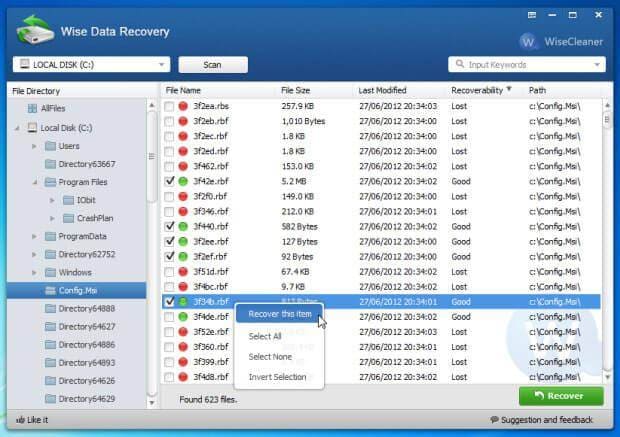Collapse the Local Disk (C:) tree node

[x=17, y=128]
